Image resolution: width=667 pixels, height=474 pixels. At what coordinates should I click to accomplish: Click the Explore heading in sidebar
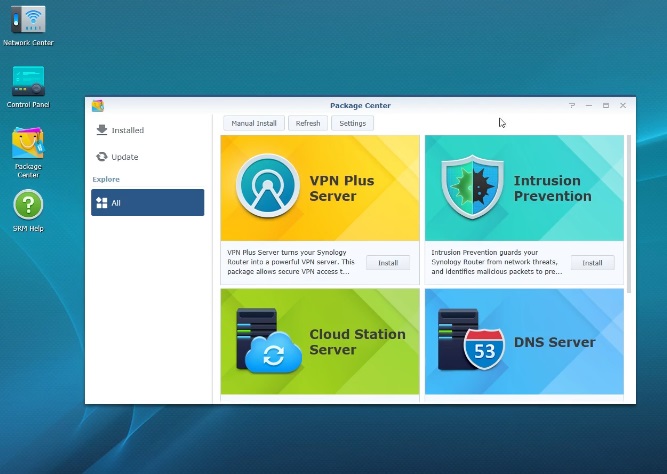pyautogui.click(x=106, y=180)
